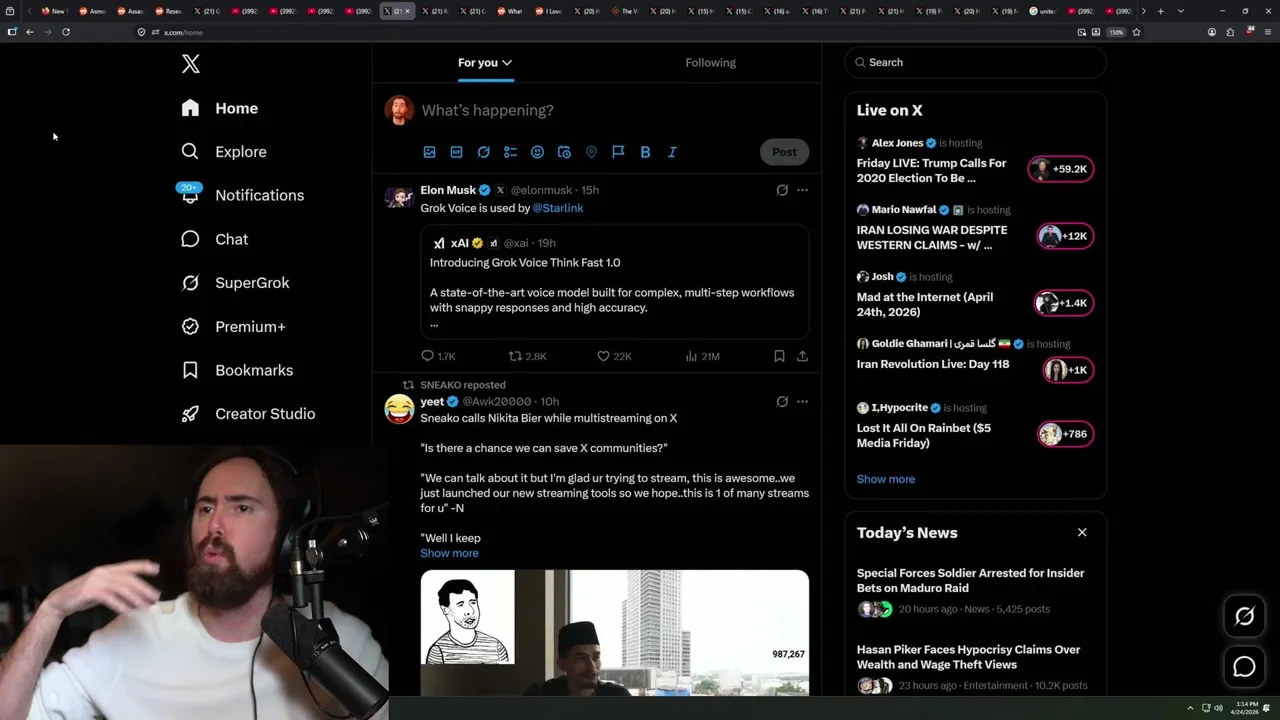Click the flag icon in compose toolbar

coord(618,152)
